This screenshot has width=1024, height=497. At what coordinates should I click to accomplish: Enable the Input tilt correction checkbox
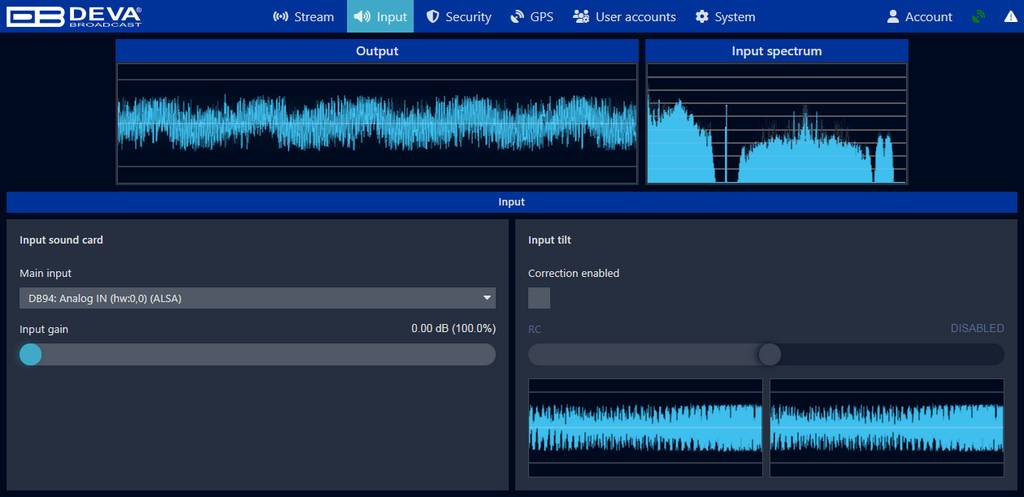539,298
